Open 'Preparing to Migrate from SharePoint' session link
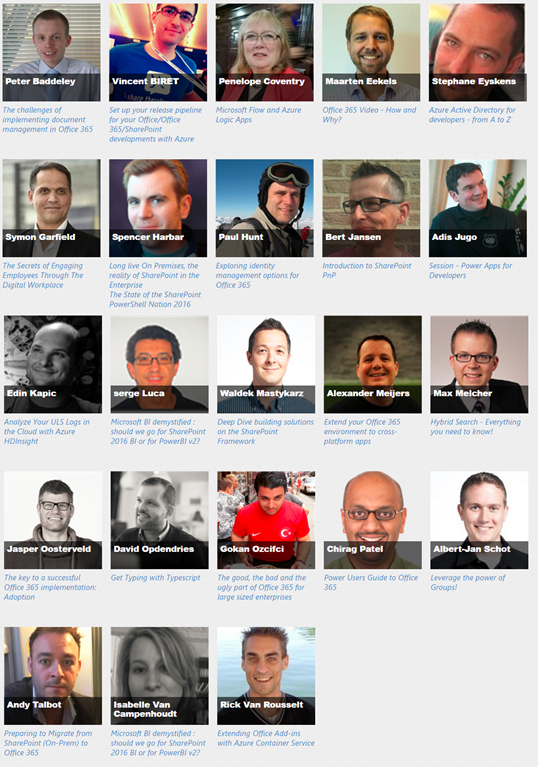538x768 pixels. [48, 743]
